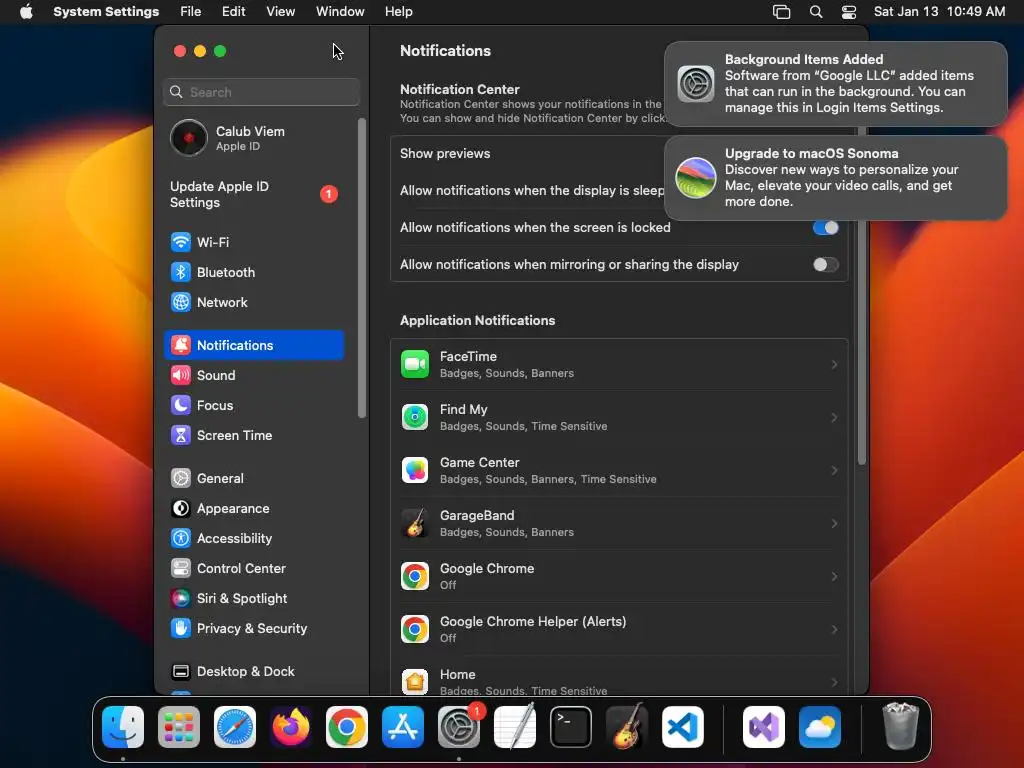
Task: Launch Visual Studio Code from the Dock
Action: [683, 727]
